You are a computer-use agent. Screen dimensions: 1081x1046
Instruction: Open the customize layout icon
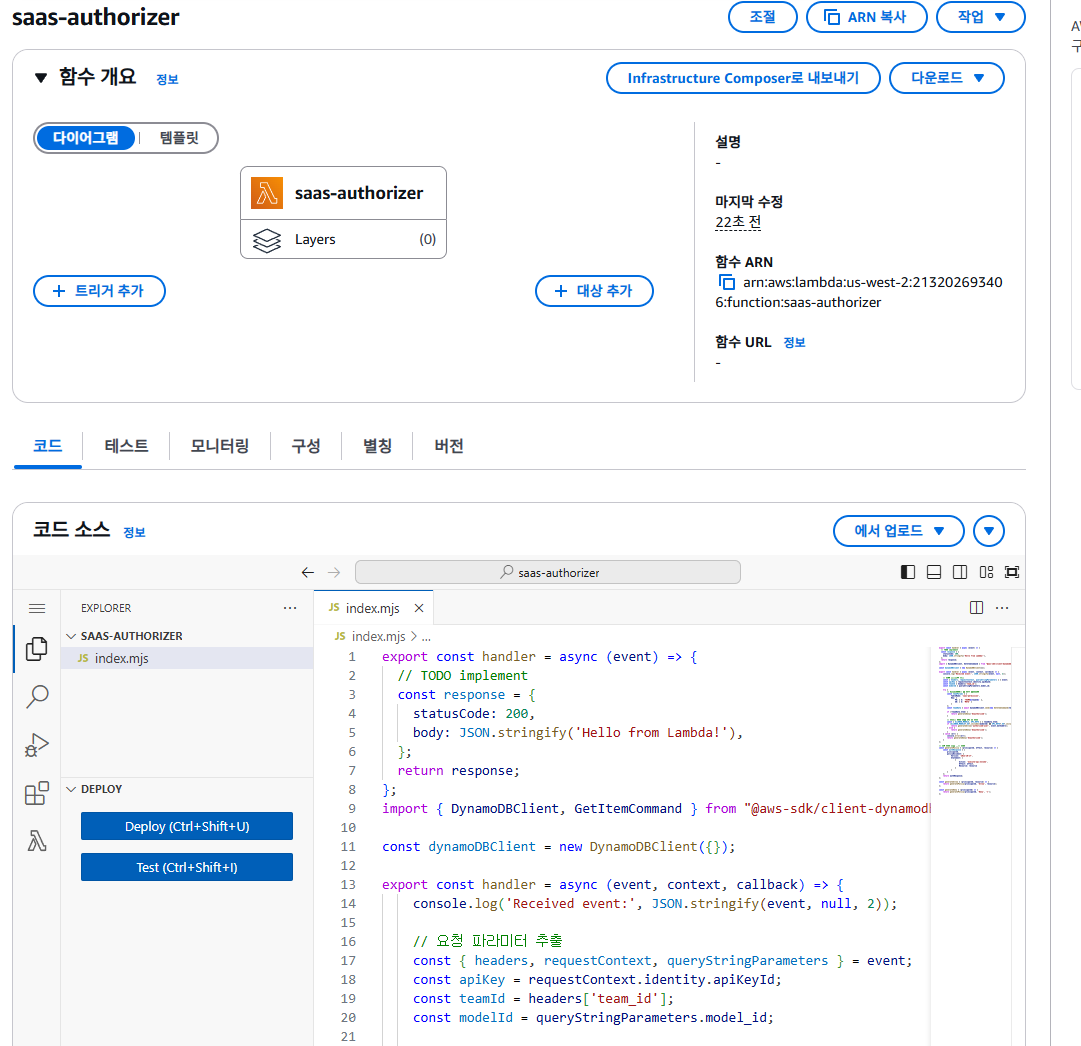(986, 572)
